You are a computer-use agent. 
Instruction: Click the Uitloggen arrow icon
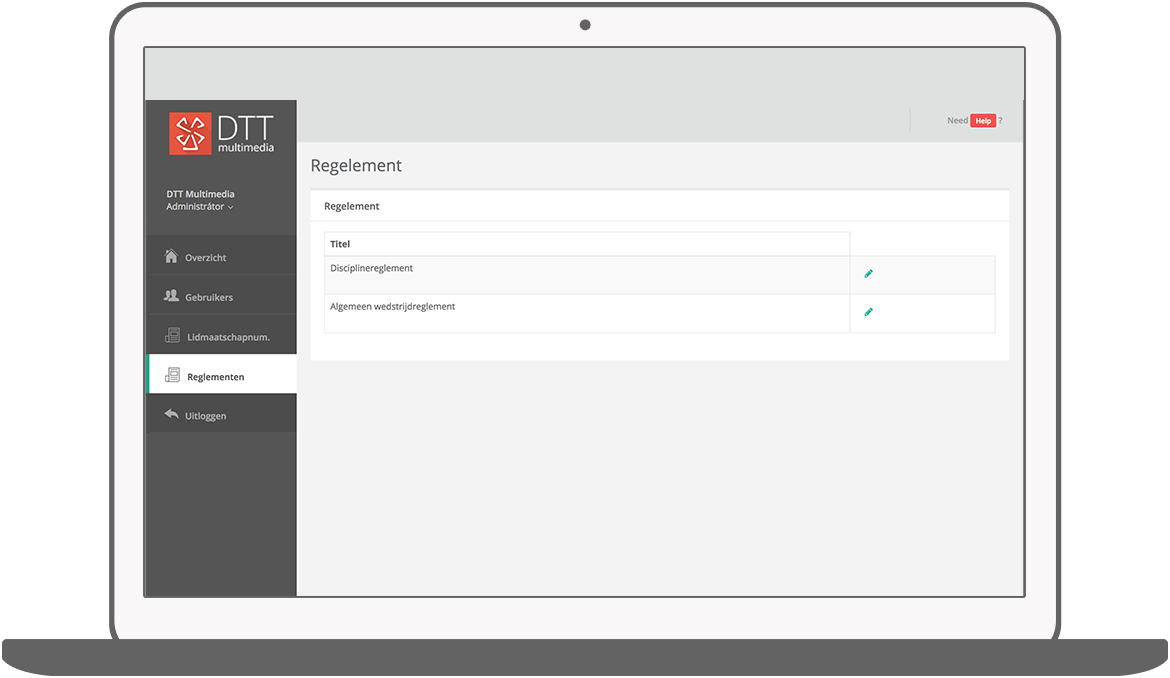172,414
